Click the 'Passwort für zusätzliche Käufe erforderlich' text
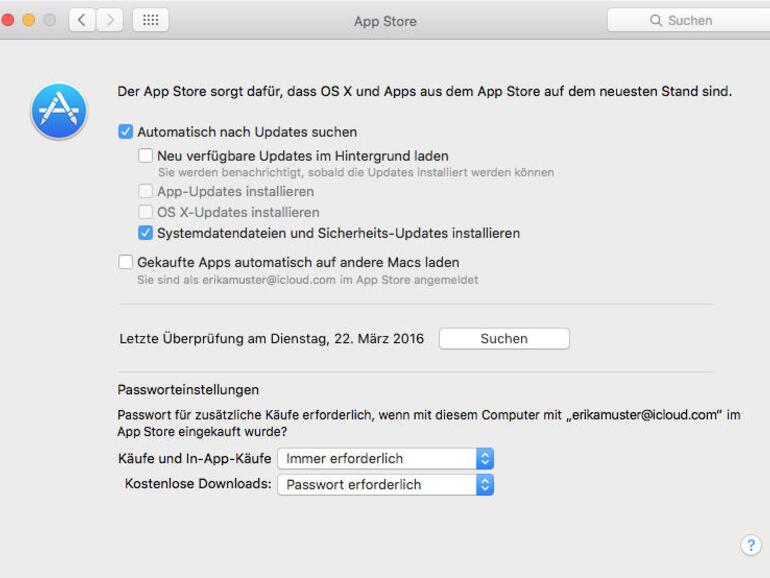 pos(429,423)
